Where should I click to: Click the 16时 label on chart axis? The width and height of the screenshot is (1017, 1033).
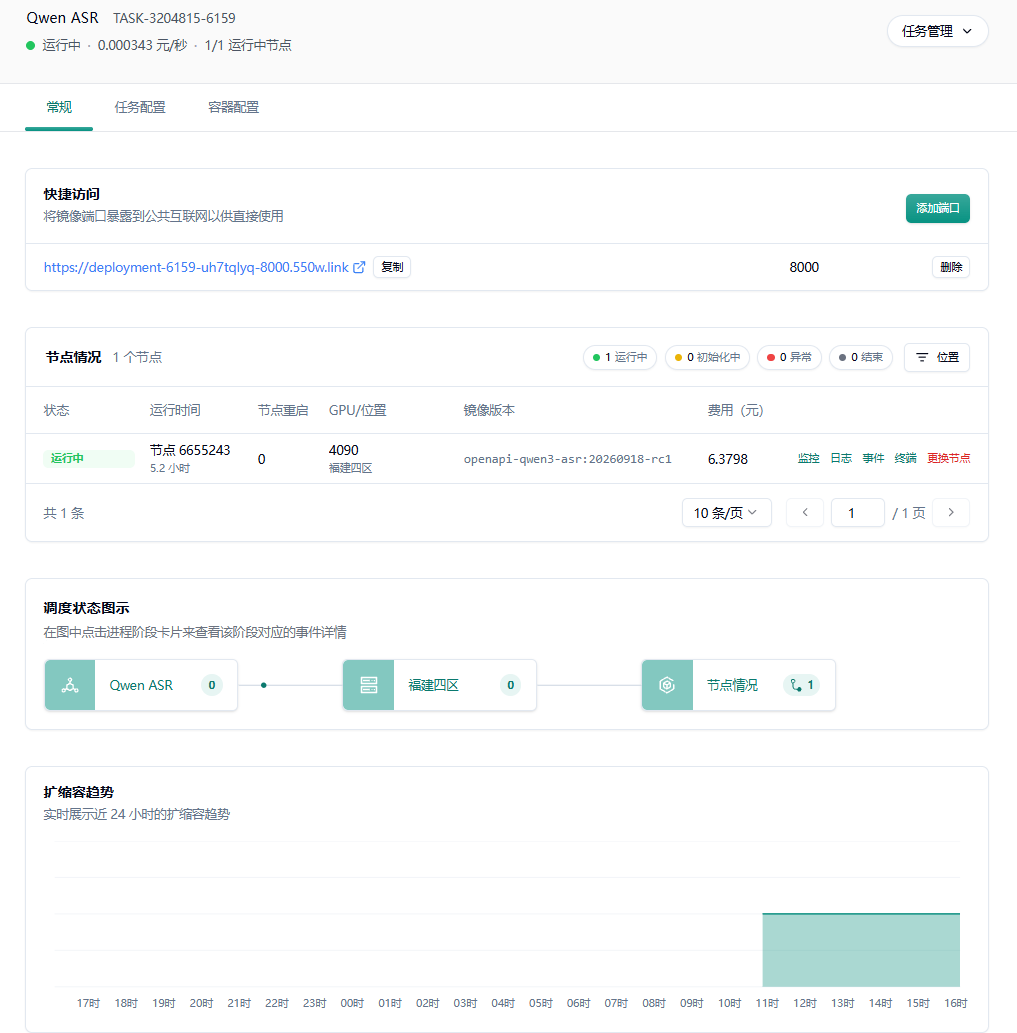click(x=956, y=1003)
